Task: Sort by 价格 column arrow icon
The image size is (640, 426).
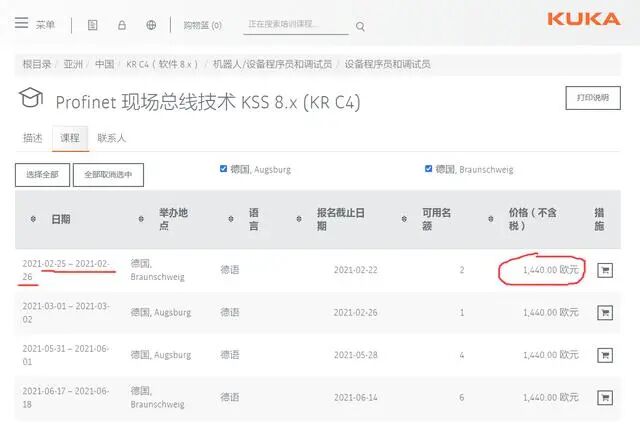Action: pyautogui.click(x=491, y=219)
